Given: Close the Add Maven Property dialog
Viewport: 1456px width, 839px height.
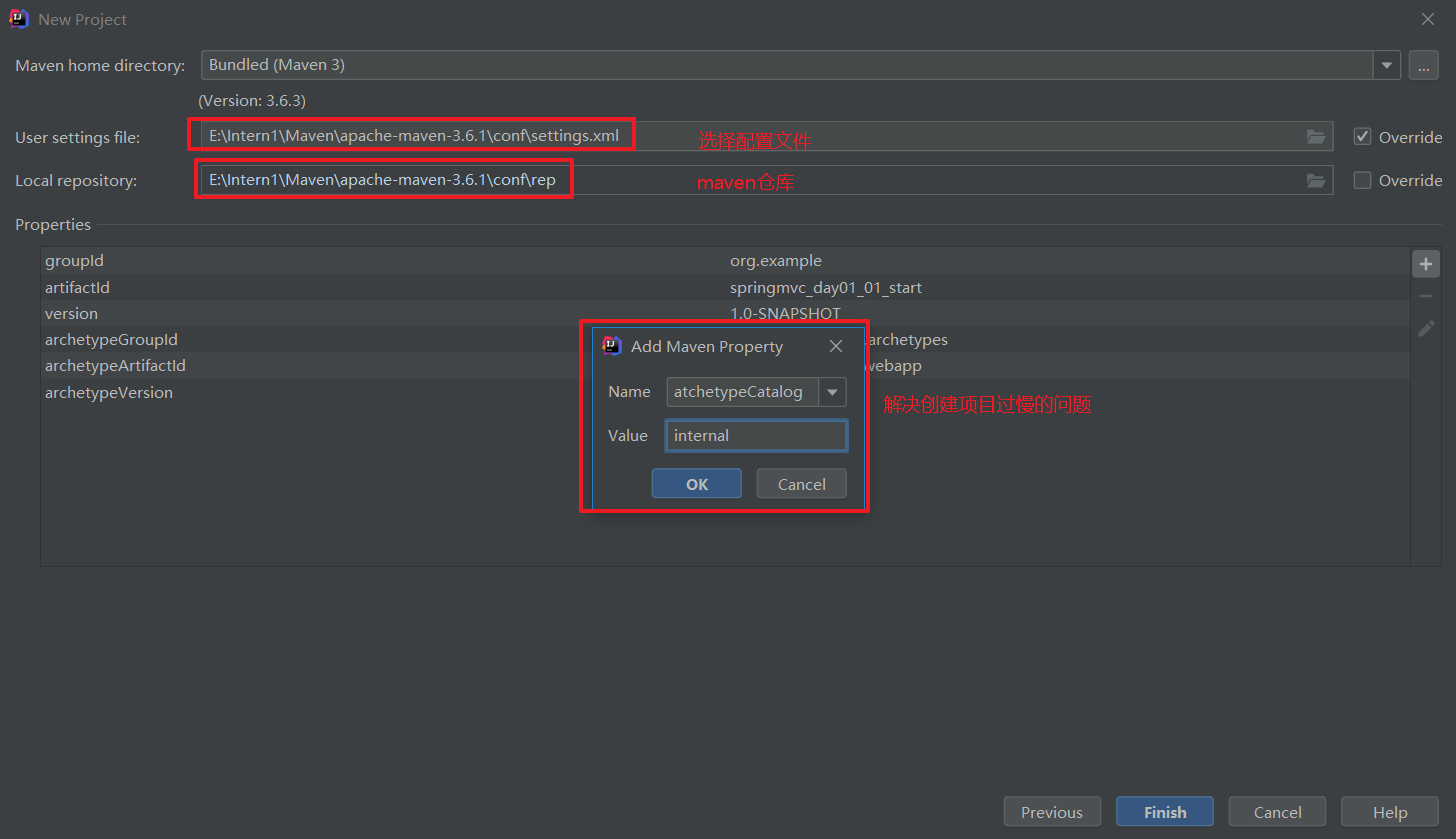Looking at the screenshot, I should pyautogui.click(x=836, y=346).
